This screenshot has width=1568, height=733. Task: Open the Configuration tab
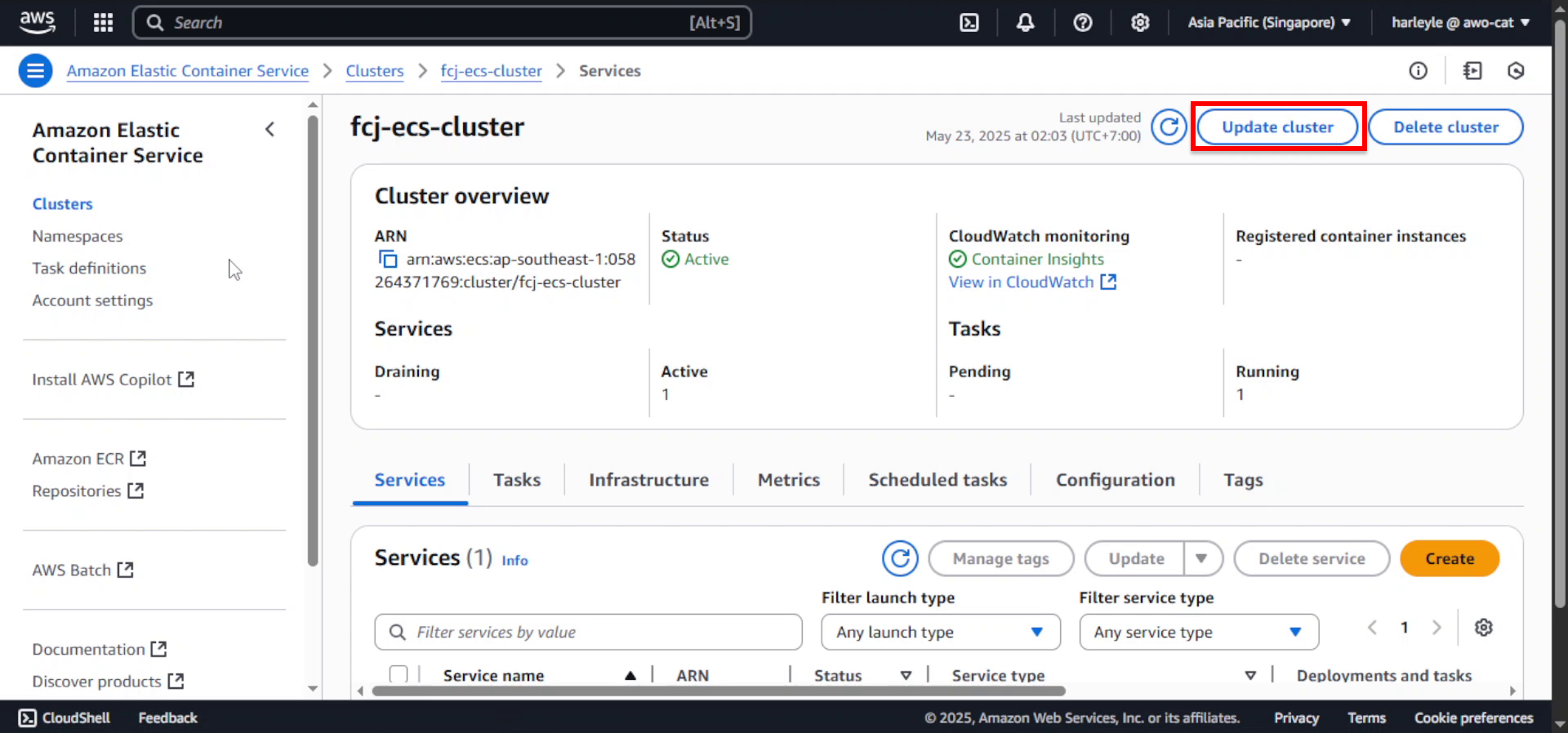pos(1116,480)
